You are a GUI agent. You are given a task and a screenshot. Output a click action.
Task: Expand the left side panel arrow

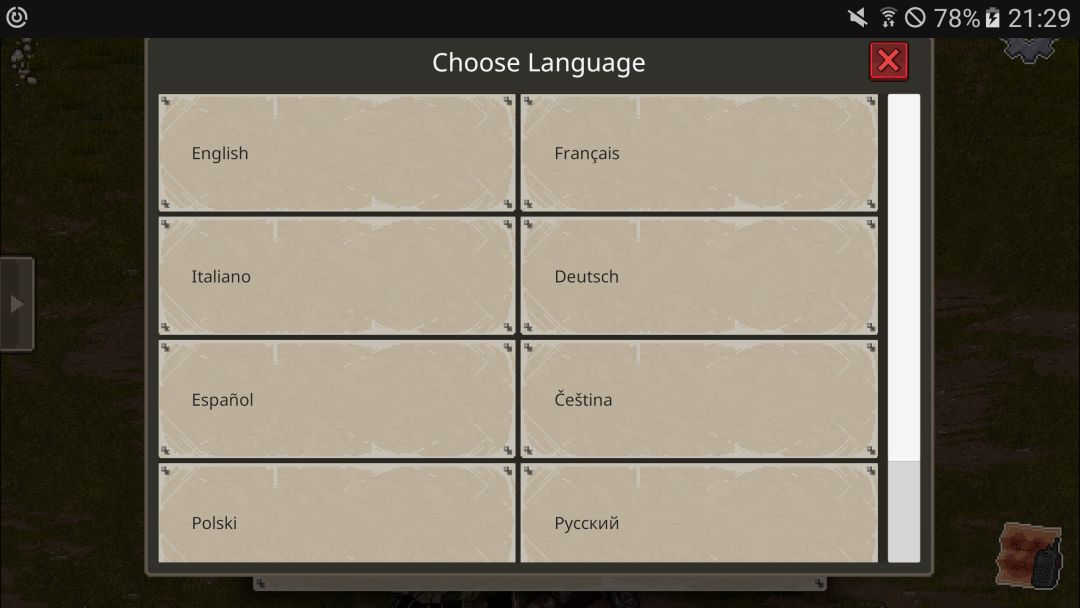point(17,304)
